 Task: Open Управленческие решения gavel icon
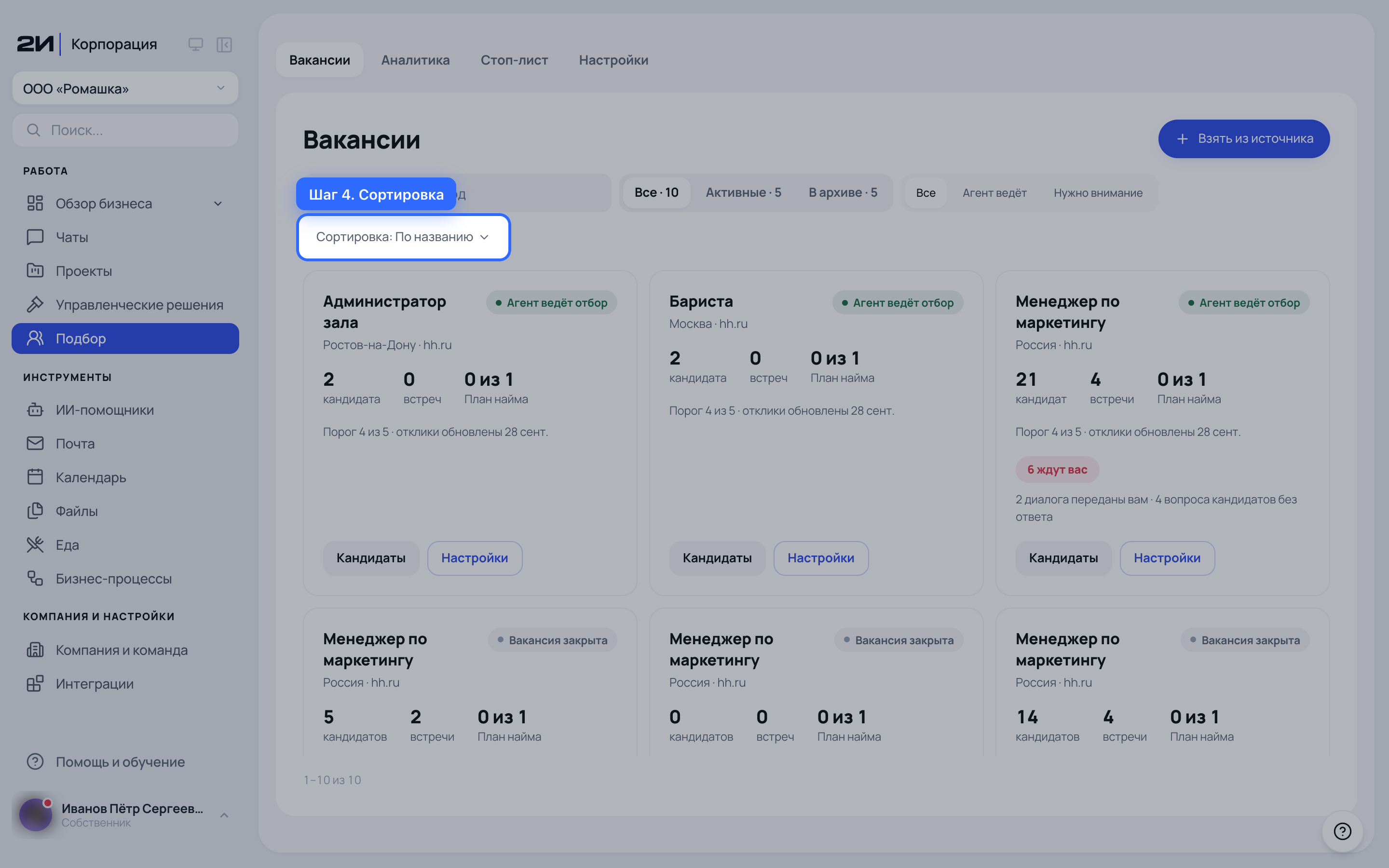click(35, 304)
